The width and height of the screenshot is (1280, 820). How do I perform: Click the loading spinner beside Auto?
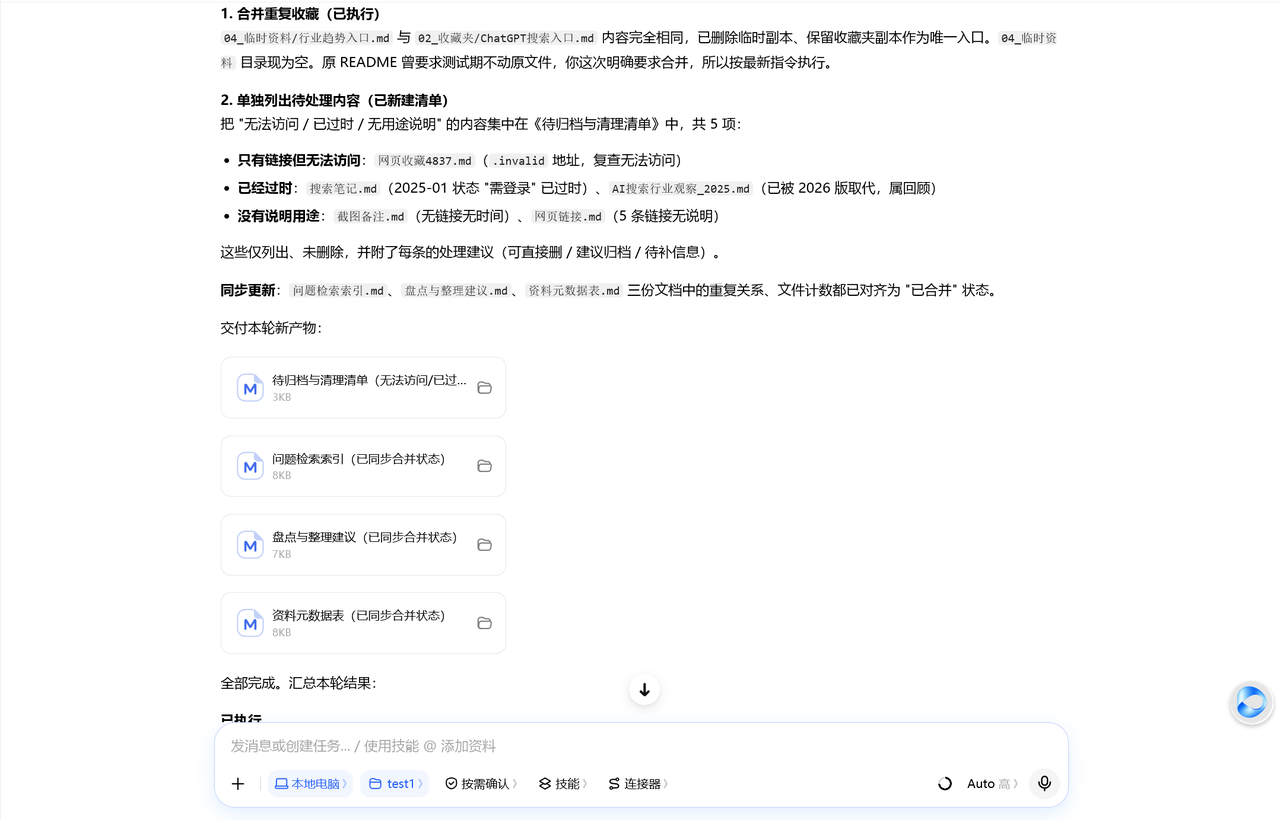944,784
